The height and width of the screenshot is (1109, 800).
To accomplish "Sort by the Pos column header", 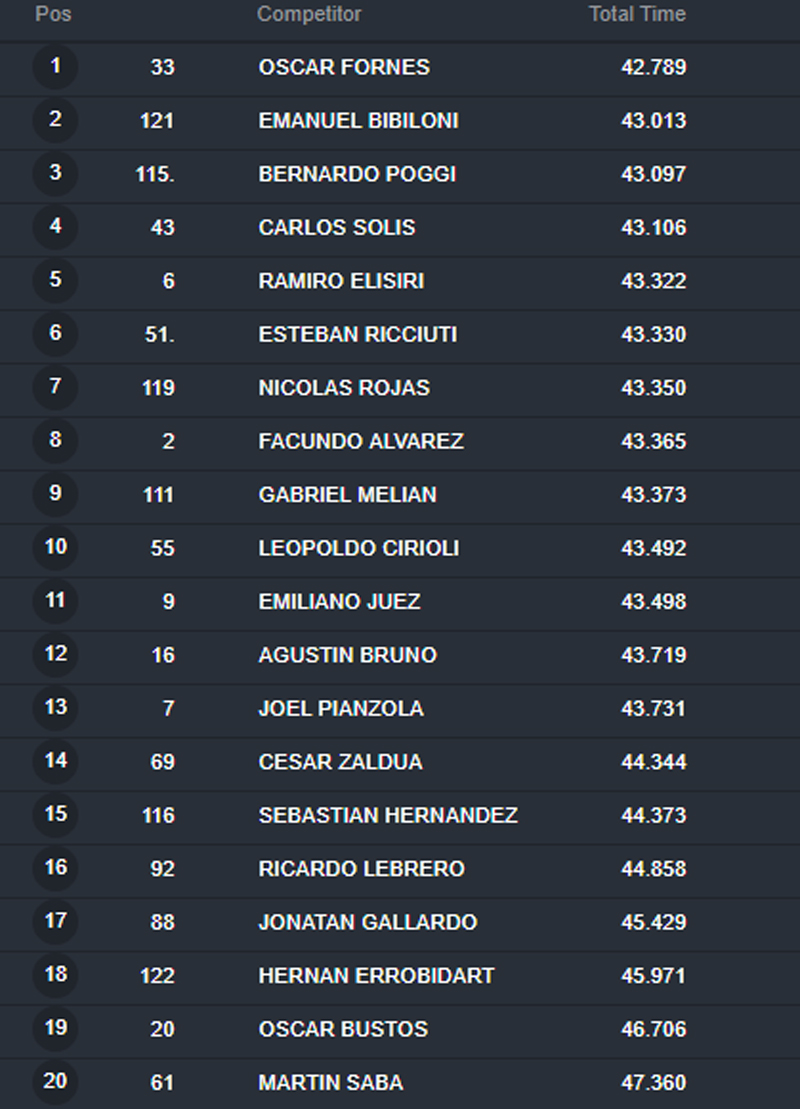I will tap(53, 14).
